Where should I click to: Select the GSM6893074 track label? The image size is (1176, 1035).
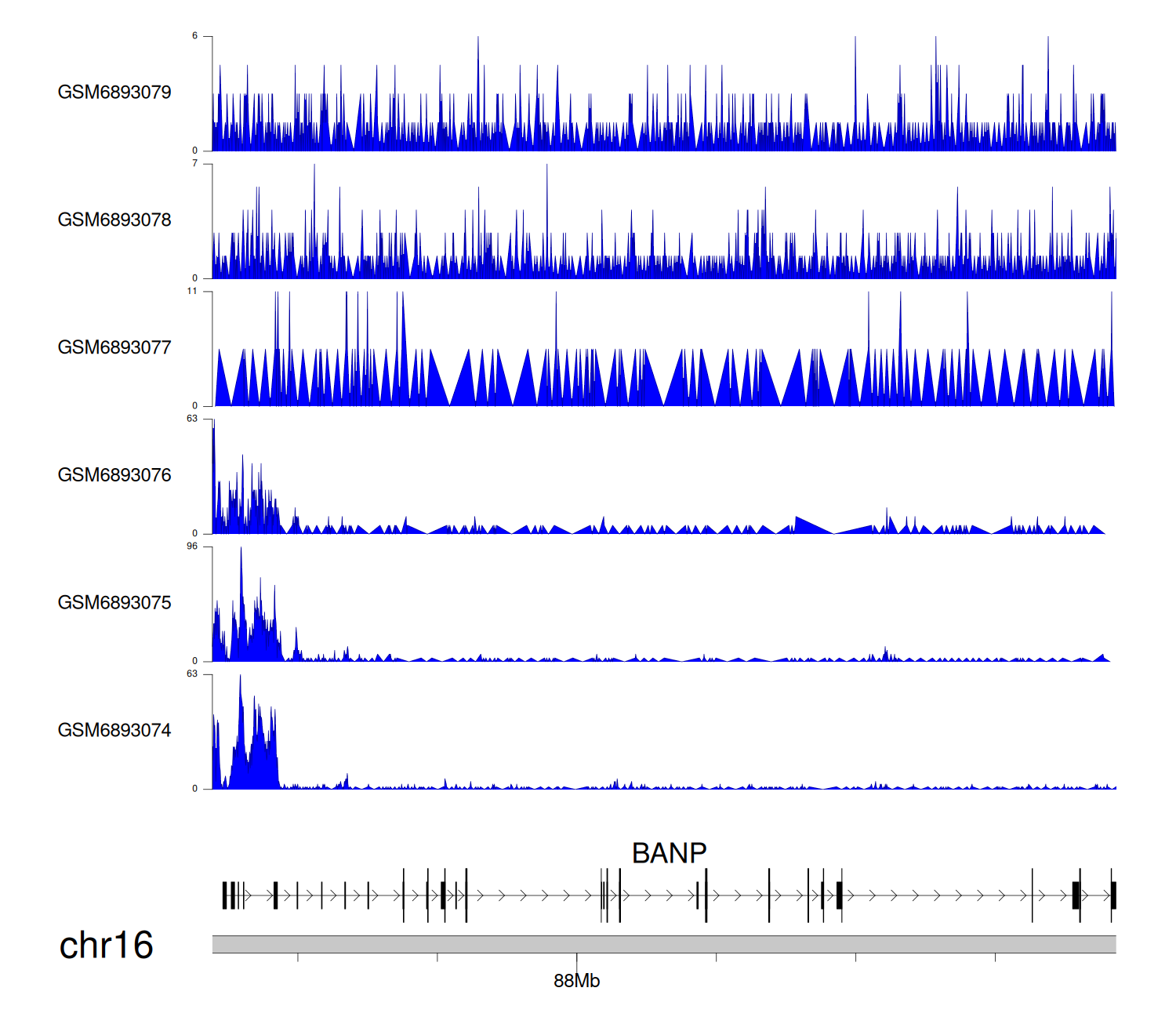tap(114, 731)
